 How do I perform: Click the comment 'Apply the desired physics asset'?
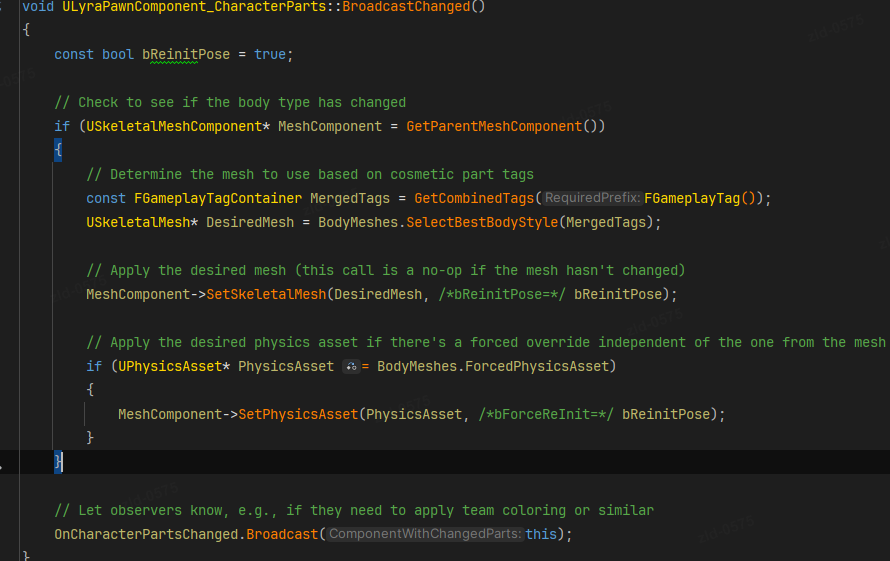(x=486, y=342)
